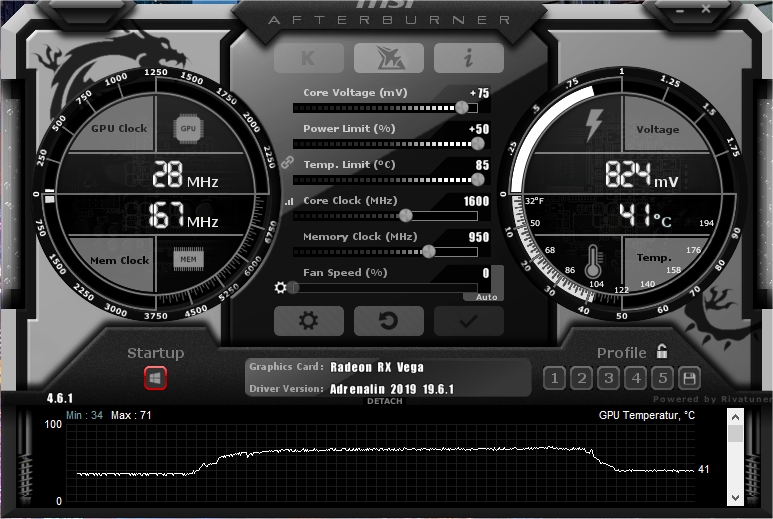Open settings with gear button

pyautogui.click(x=309, y=321)
